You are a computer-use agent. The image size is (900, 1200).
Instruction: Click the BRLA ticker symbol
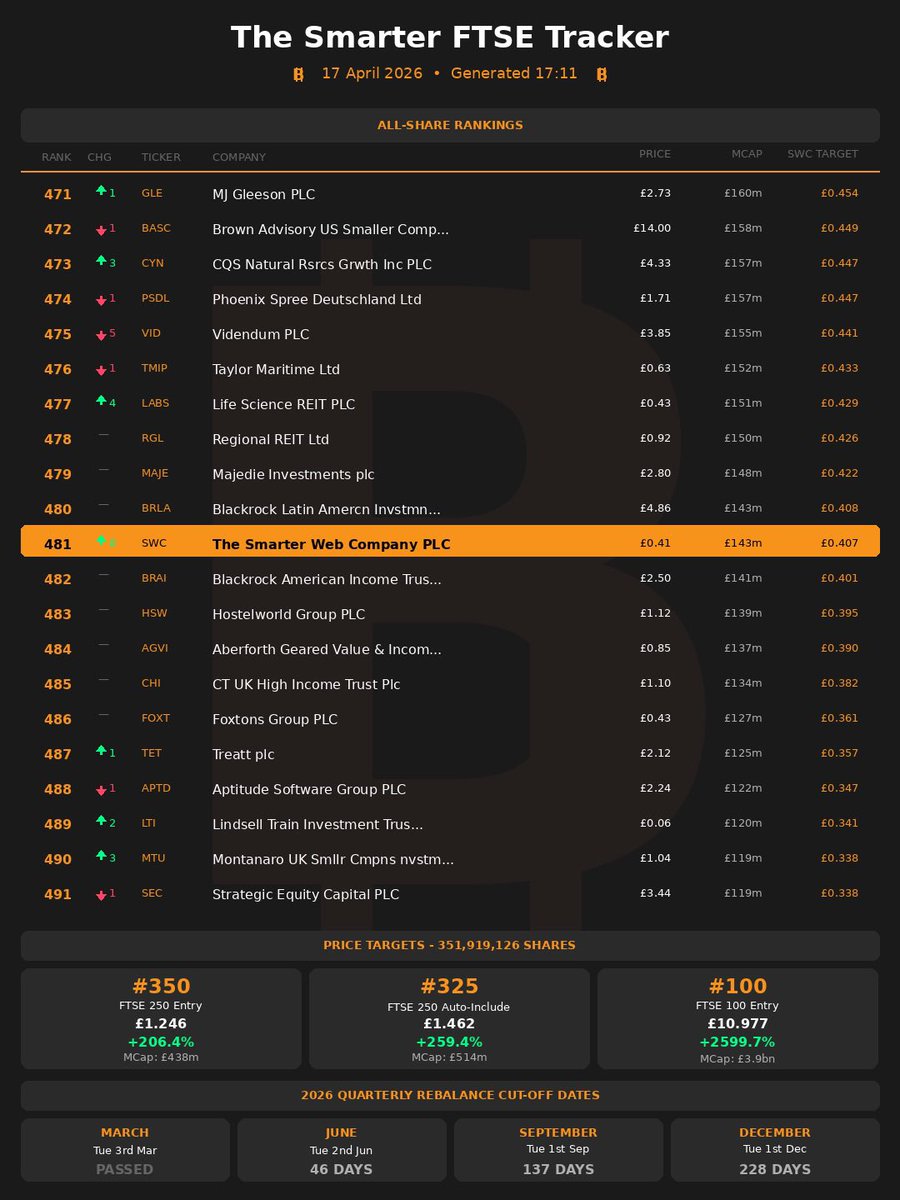156,508
